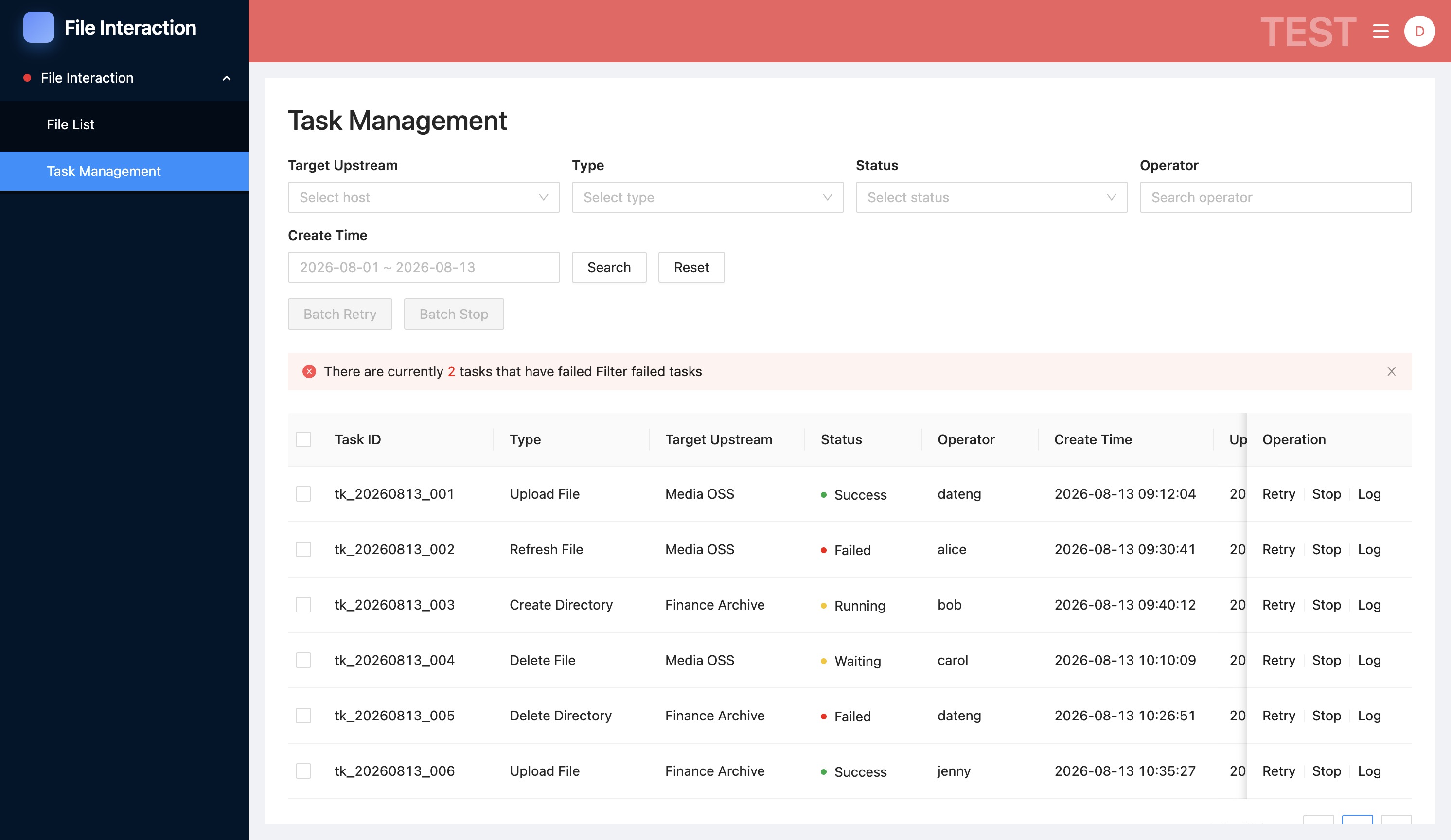Open the user avatar D

(x=1419, y=31)
